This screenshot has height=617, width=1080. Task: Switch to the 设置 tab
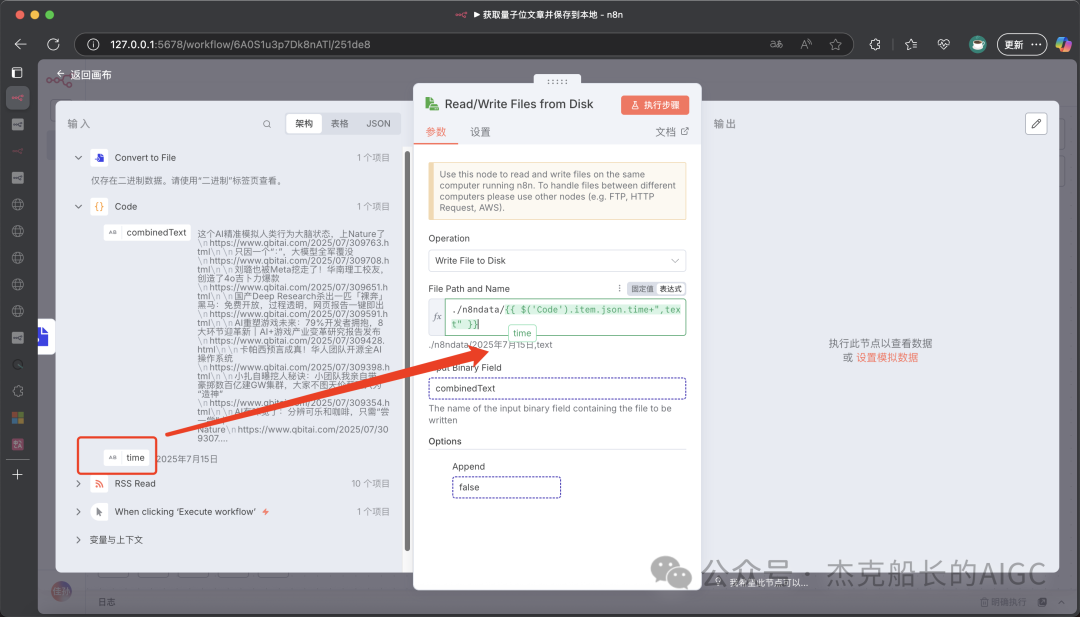(480, 132)
